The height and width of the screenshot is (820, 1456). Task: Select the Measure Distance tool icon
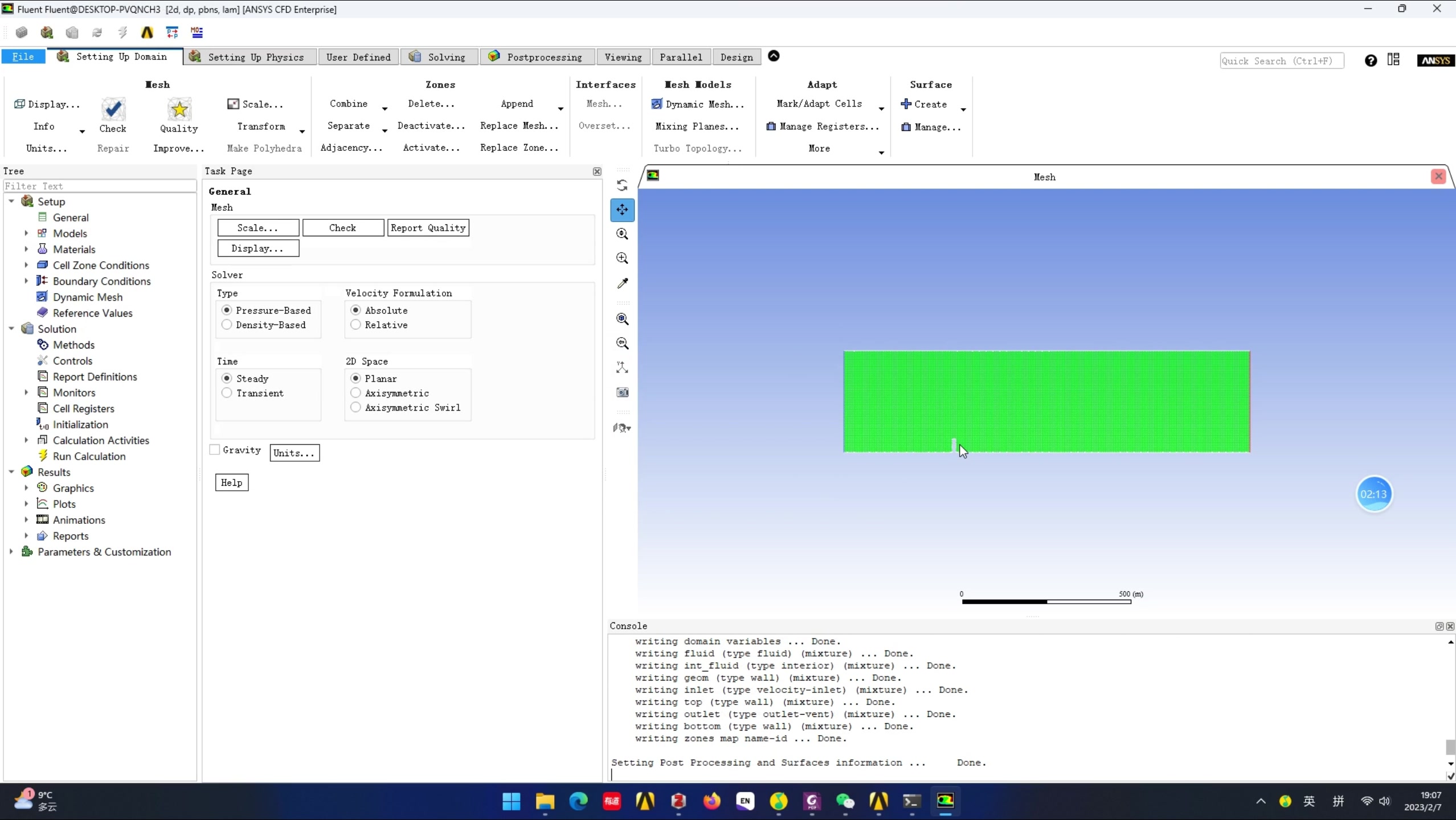click(x=623, y=283)
